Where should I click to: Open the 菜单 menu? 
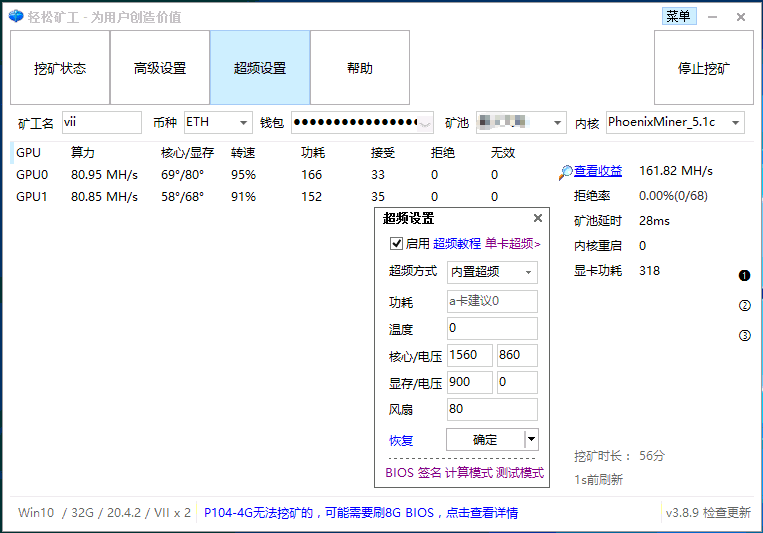click(678, 16)
